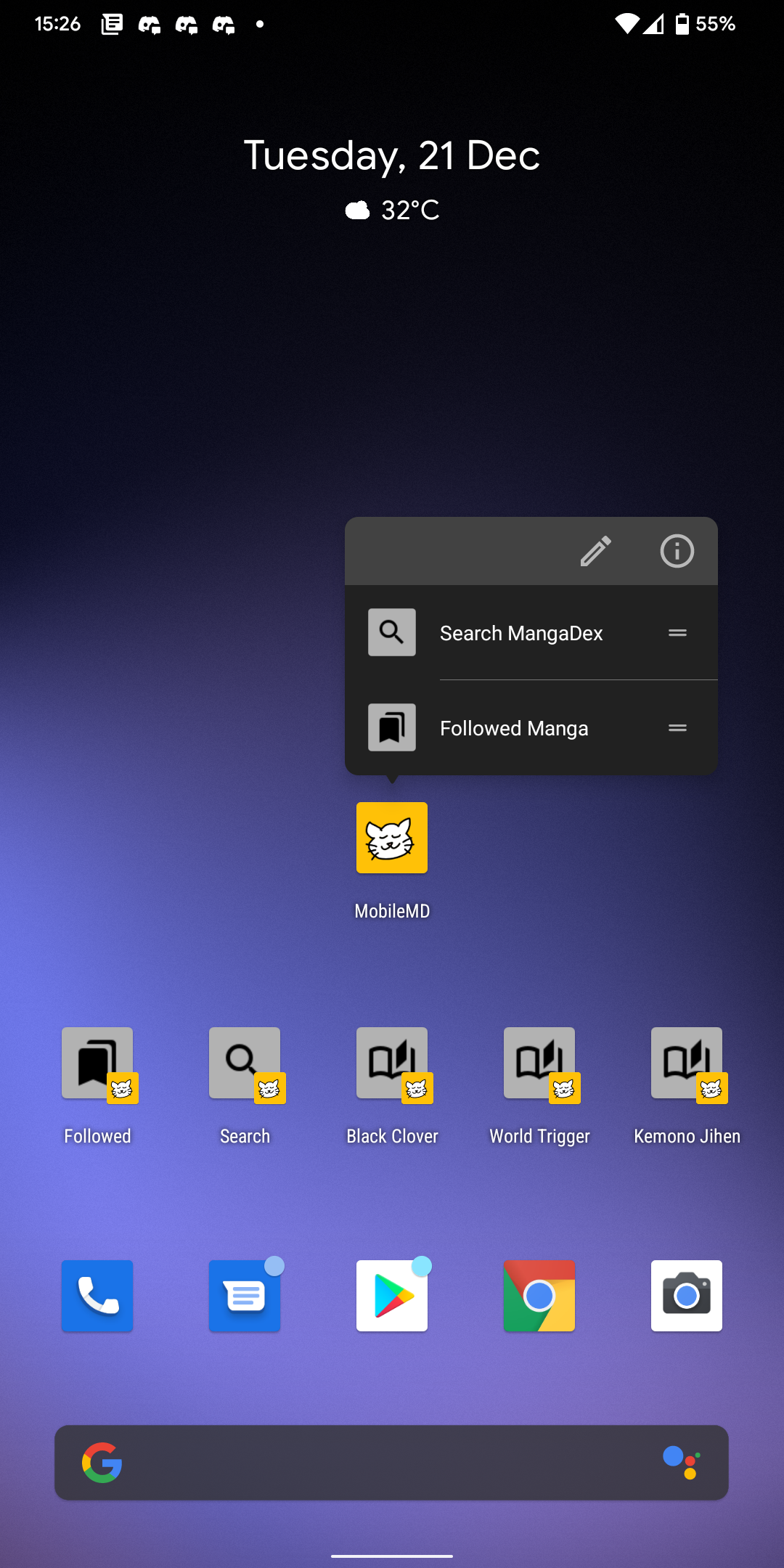Screen dimensions: 784x1568
Task: Activate Google Assistant from search bar
Action: (682, 1463)
